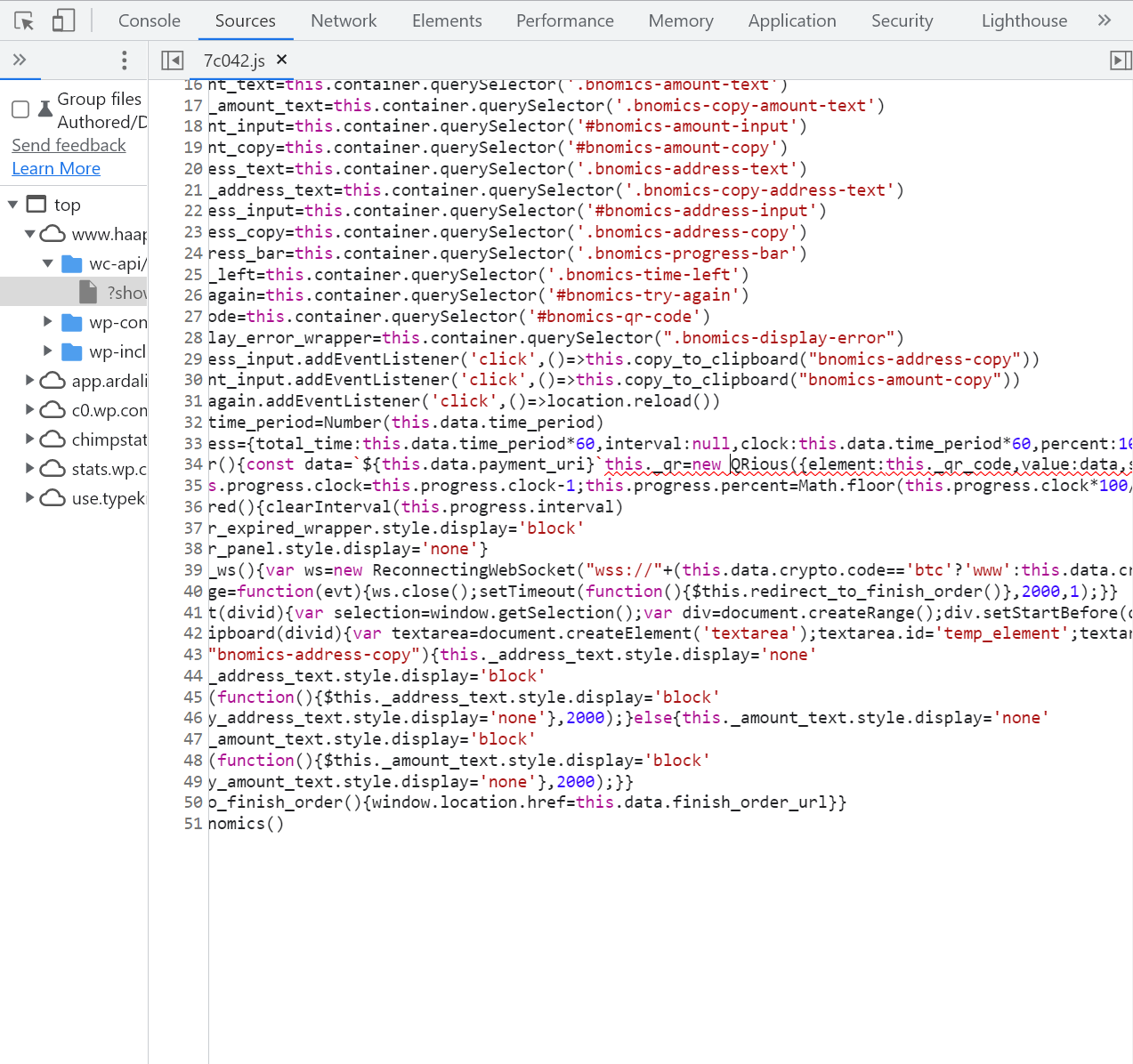The image size is (1133, 1064).
Task: Click the wc-api folder icon
Action: [x=72, y=263]
